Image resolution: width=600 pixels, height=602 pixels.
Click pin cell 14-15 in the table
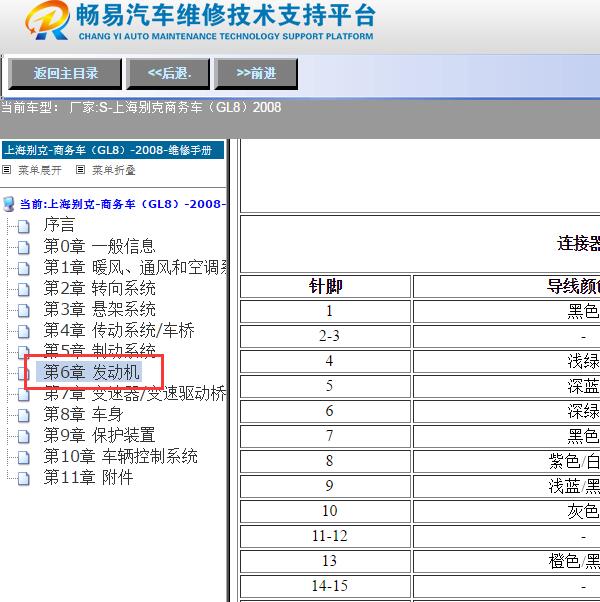326,586
